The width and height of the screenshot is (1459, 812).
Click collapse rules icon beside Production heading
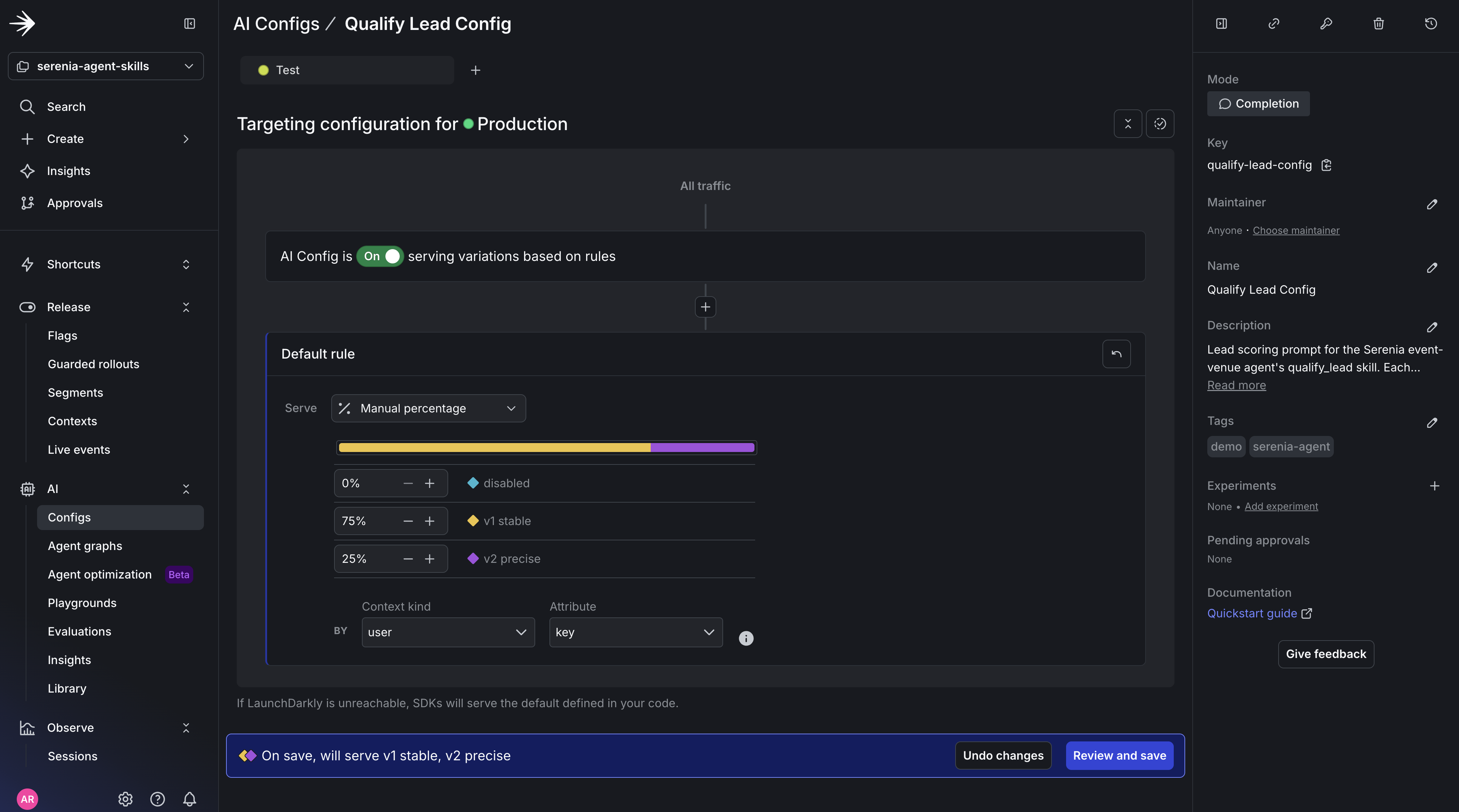pos(1128,123)
